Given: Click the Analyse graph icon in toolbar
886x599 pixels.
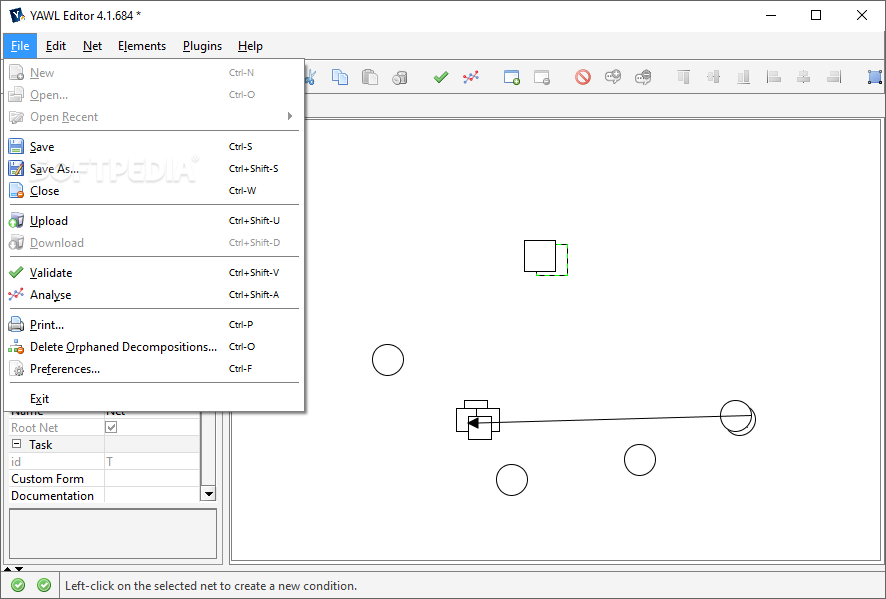Looking at the screenshot, I should [x=471, y=77].
